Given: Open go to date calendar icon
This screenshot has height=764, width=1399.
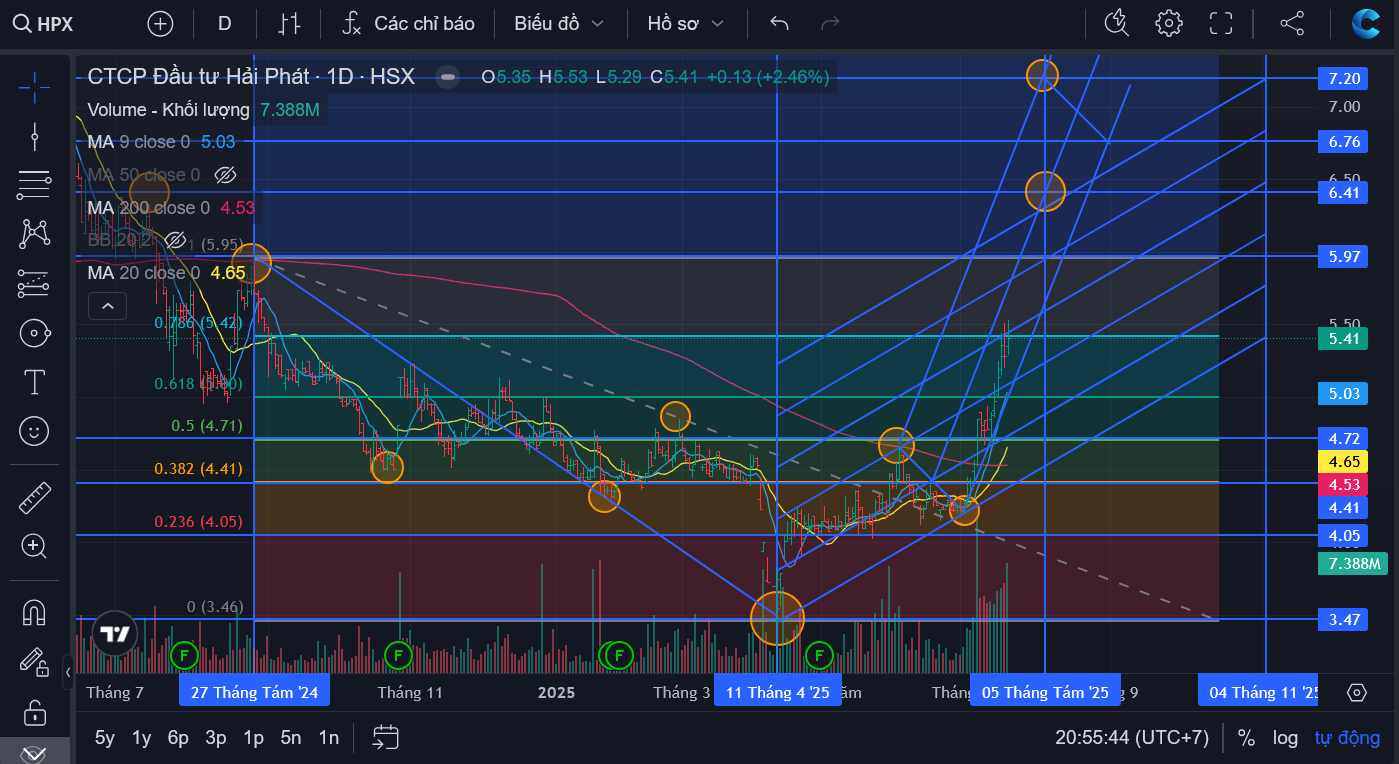Looking at the screenshot, I should tap(385, 738).
